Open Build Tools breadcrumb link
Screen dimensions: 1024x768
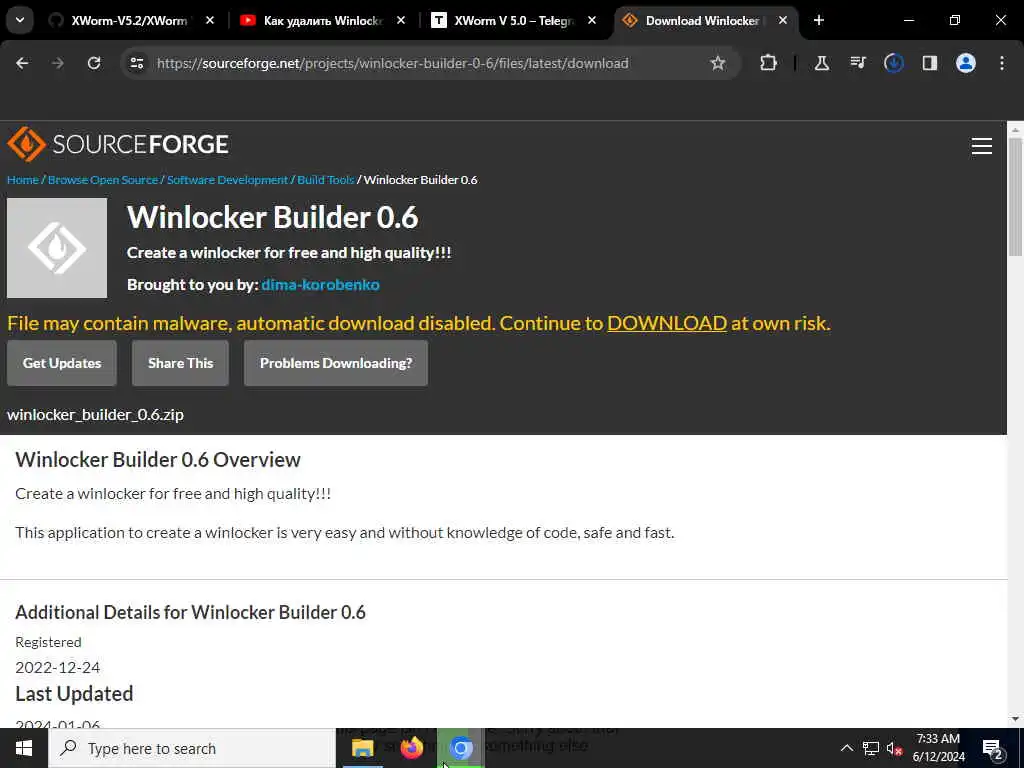[x=325, y=180]
